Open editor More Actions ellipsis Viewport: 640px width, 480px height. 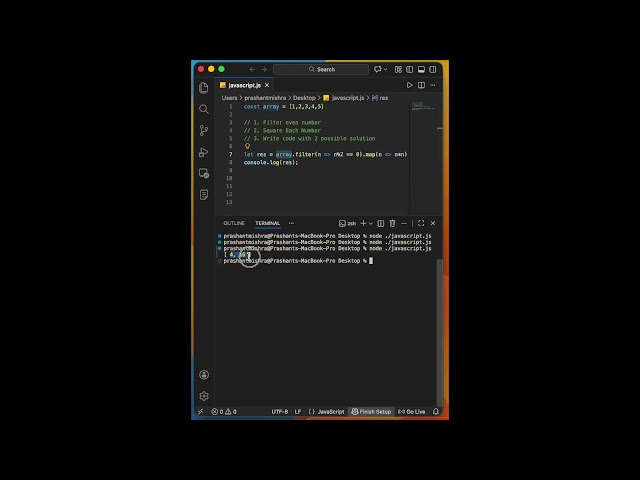point(433,85)
